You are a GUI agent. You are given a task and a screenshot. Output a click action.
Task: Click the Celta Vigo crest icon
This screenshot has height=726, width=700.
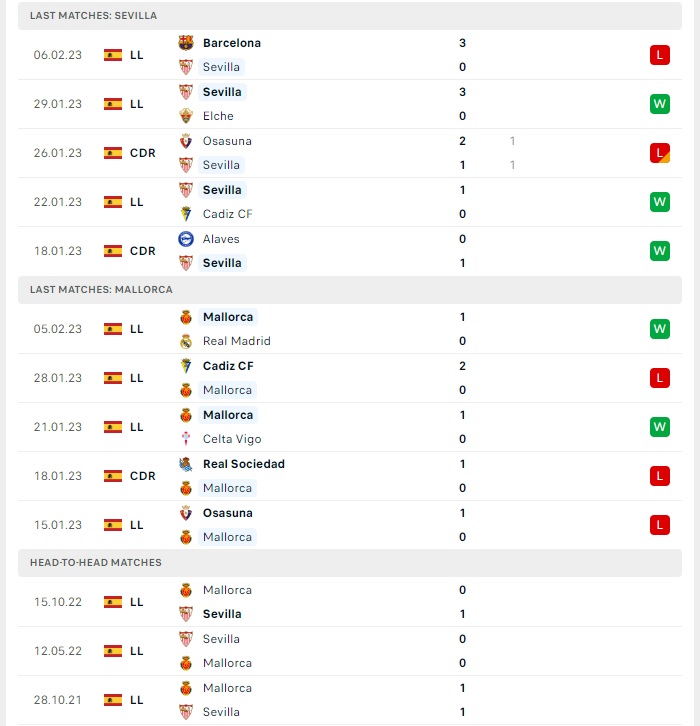[186, 438]
